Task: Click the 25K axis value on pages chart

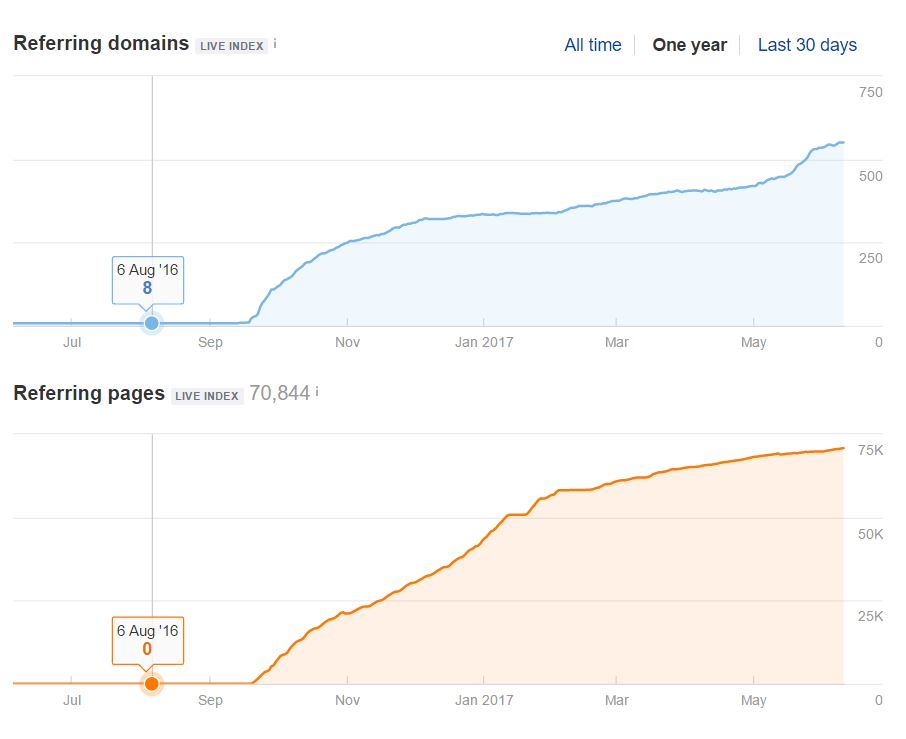Action: pyautogui.click(x=870, y=617)
